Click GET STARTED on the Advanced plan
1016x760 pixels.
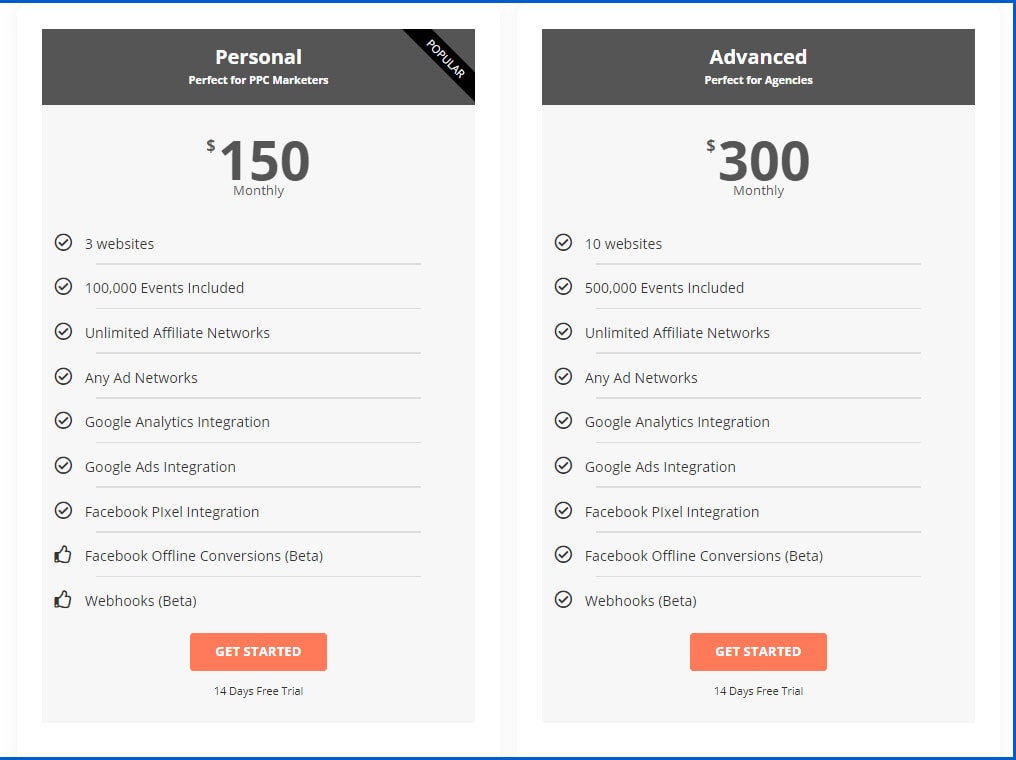(x=758, y=651)
